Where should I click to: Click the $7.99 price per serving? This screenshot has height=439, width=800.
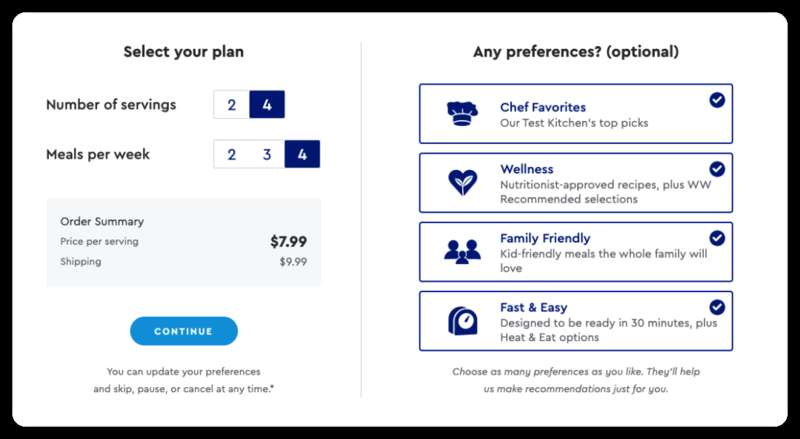[289, 241]
